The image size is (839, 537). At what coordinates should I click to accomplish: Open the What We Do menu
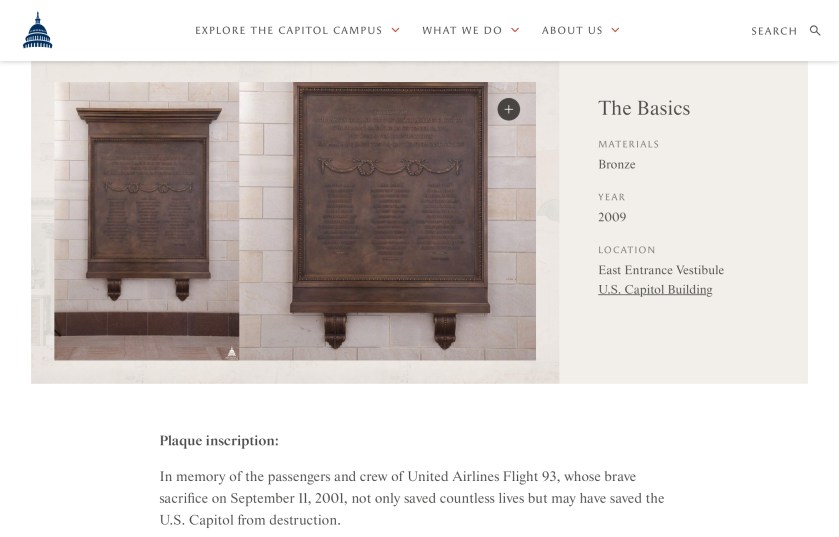pos(462,31)
